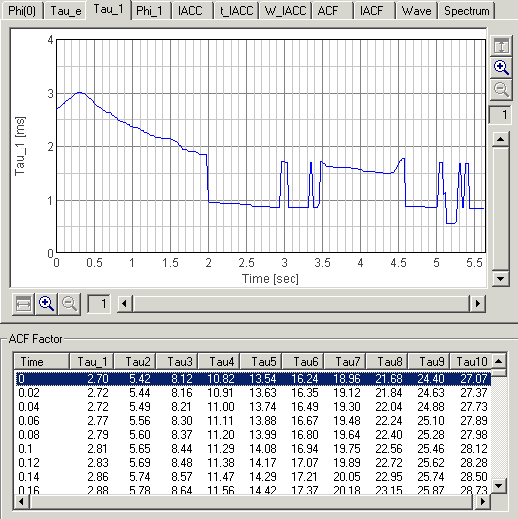Screen dimensions: 518x519
Task: Zoom in on the horizontal time axis
Action: click(46, 304)
